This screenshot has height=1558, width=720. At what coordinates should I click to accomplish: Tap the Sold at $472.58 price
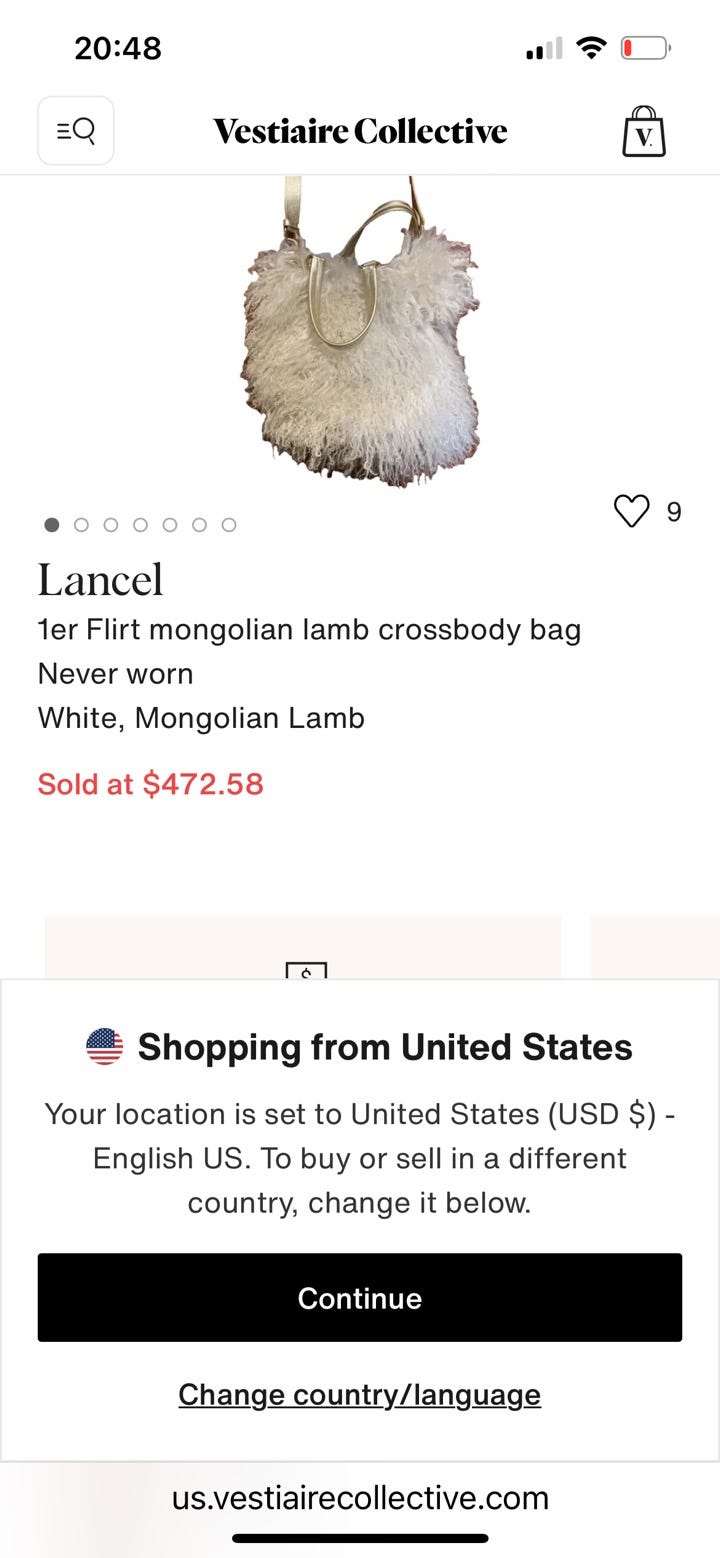point(151,783)
